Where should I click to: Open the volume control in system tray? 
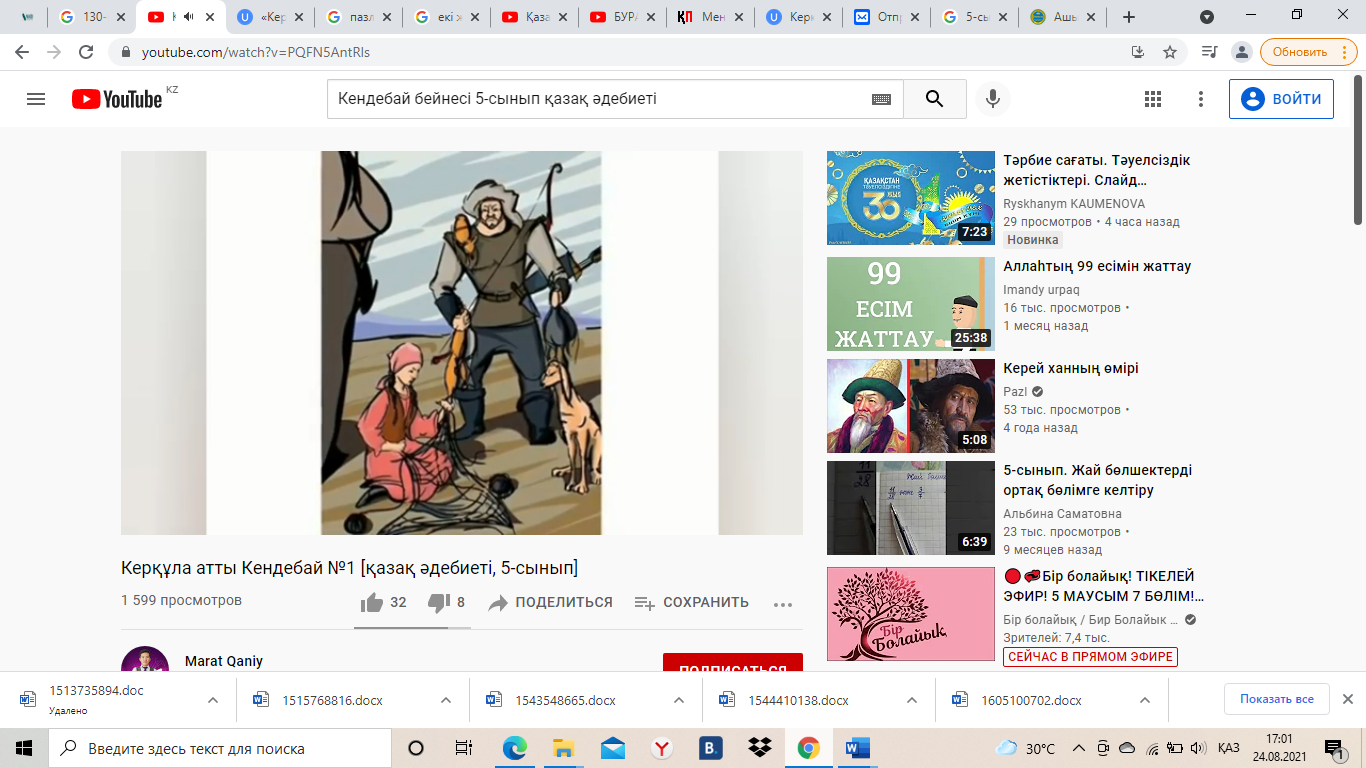[1196, 748]
